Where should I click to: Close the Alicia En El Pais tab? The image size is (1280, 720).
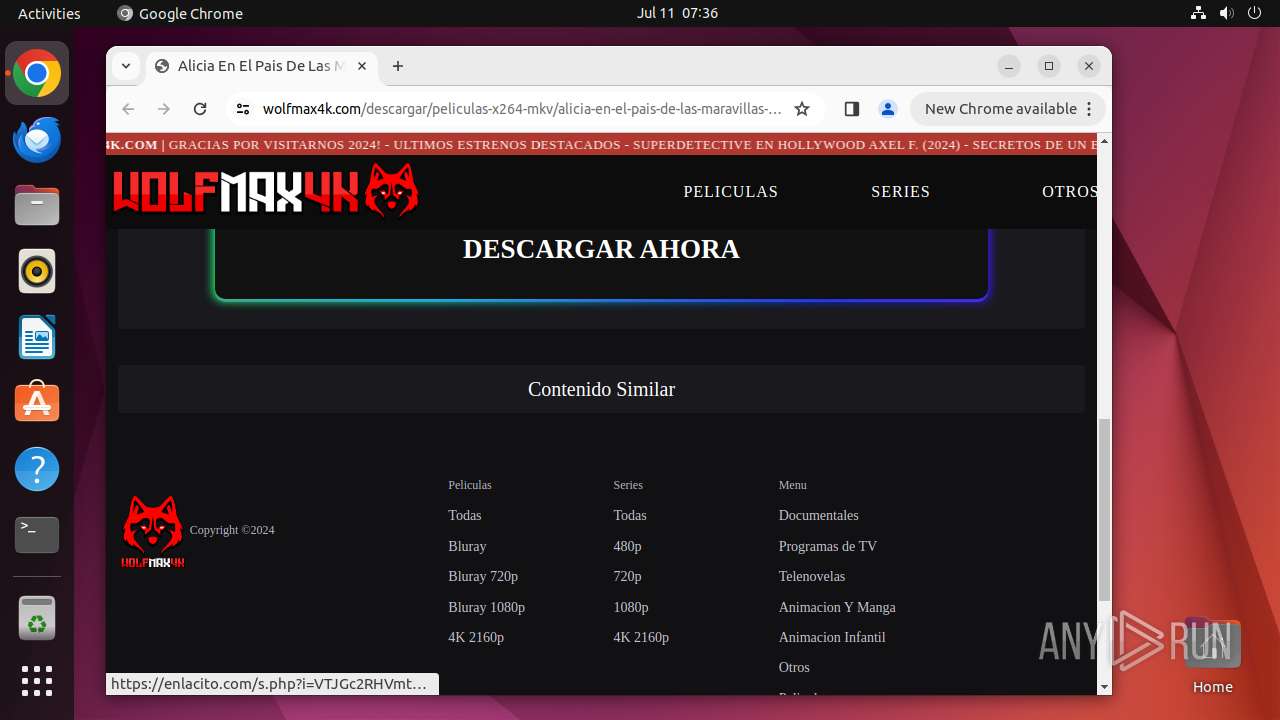pos(362,66)
